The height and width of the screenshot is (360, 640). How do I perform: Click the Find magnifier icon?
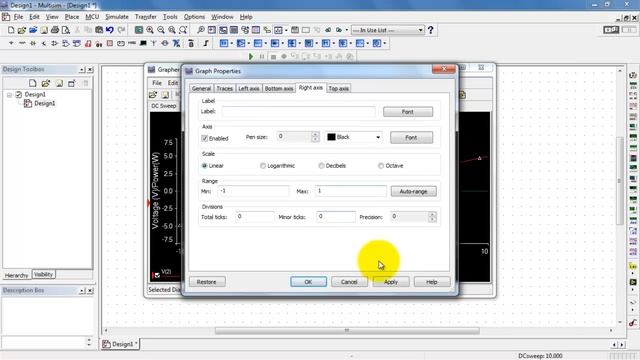coord(201,30)
